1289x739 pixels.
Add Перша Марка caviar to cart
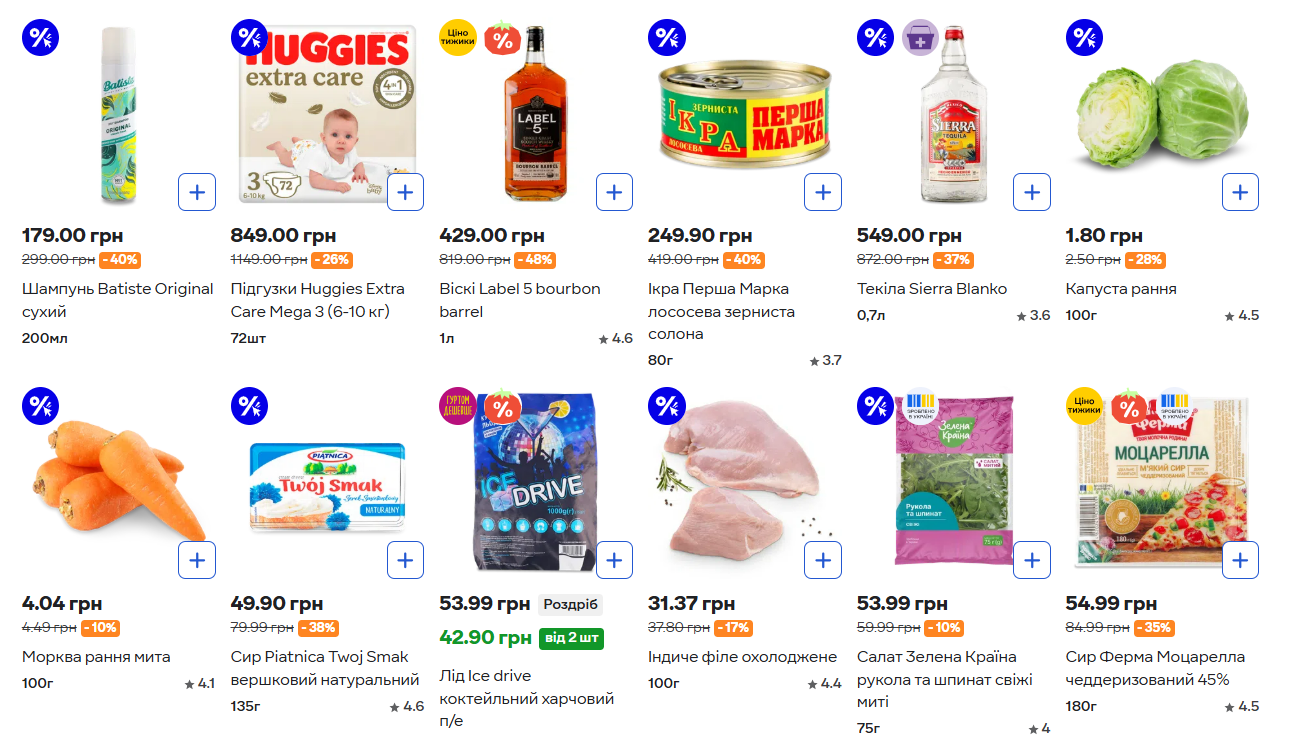coord(823,192)
